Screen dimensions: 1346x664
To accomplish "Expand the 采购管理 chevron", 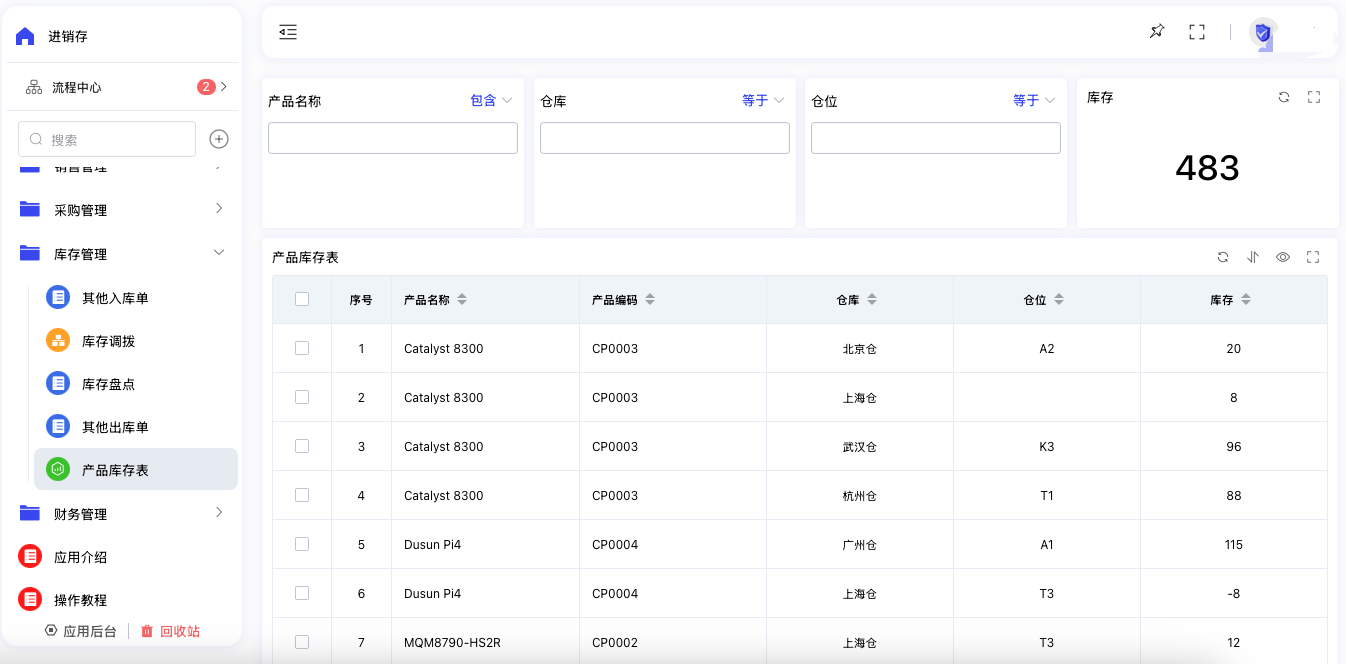I will (219, 208).
